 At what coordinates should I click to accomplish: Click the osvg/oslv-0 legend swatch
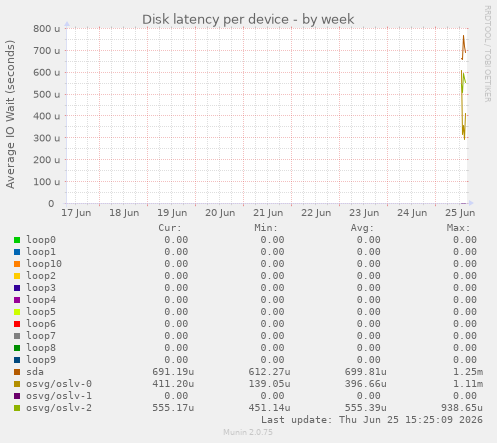17,384
